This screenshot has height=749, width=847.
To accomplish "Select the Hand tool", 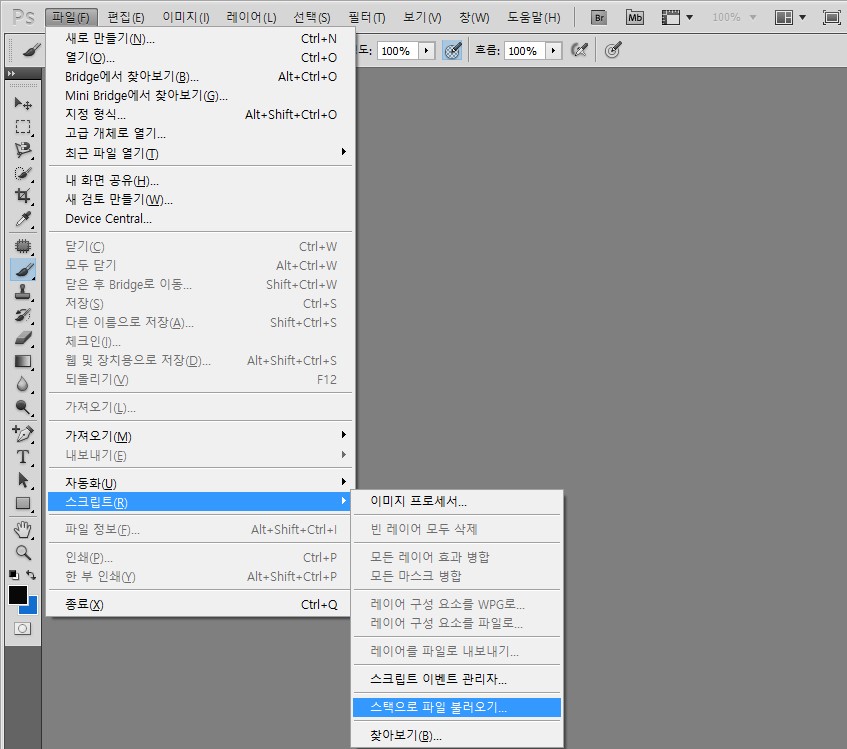I will 23,530.
